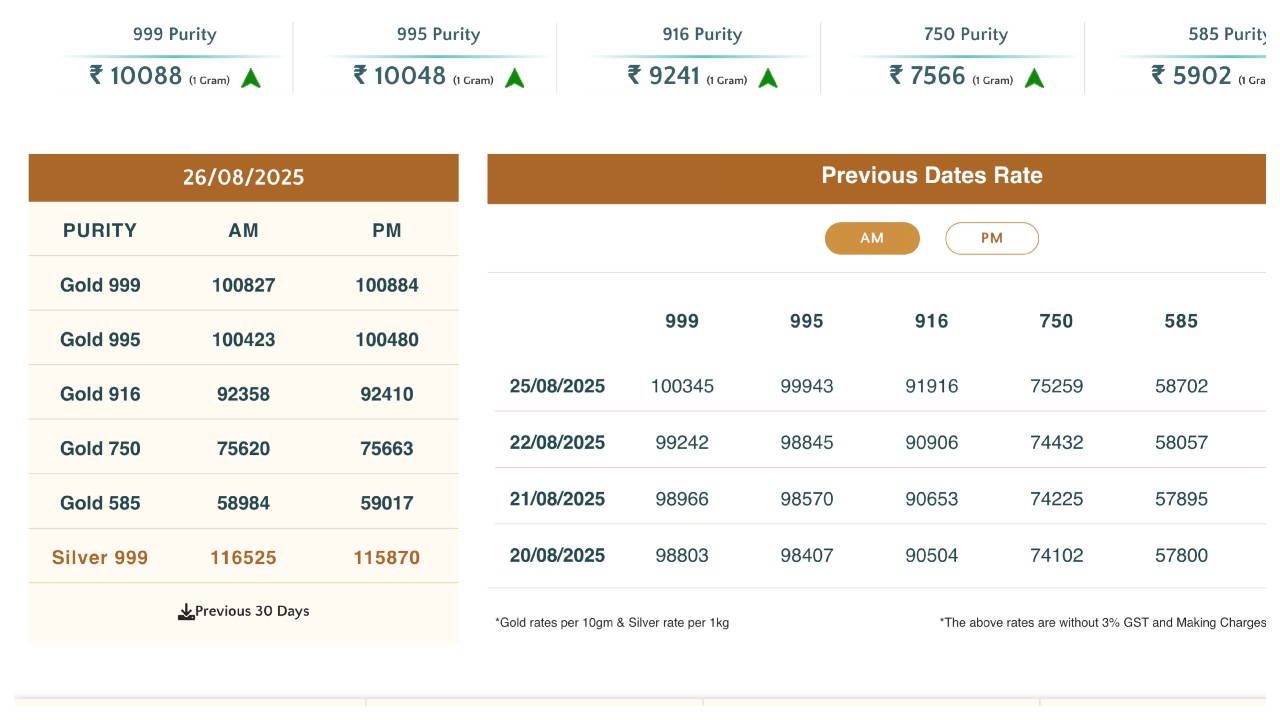Select the 20/08/2025 date row
1280x720 pixels.
pyautogui.click(x=557, y=555)
